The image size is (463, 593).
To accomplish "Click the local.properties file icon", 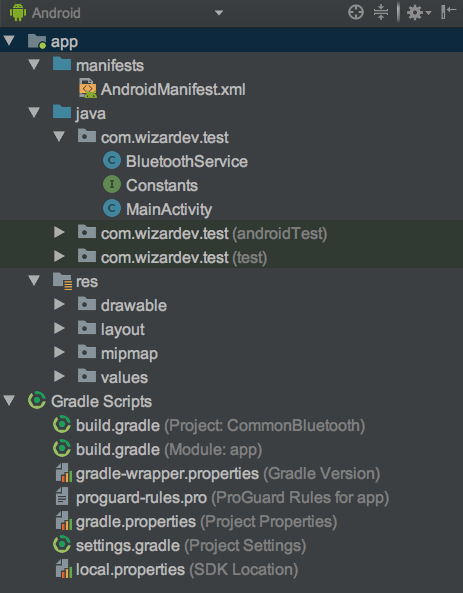I will click(x=64, y=569).
